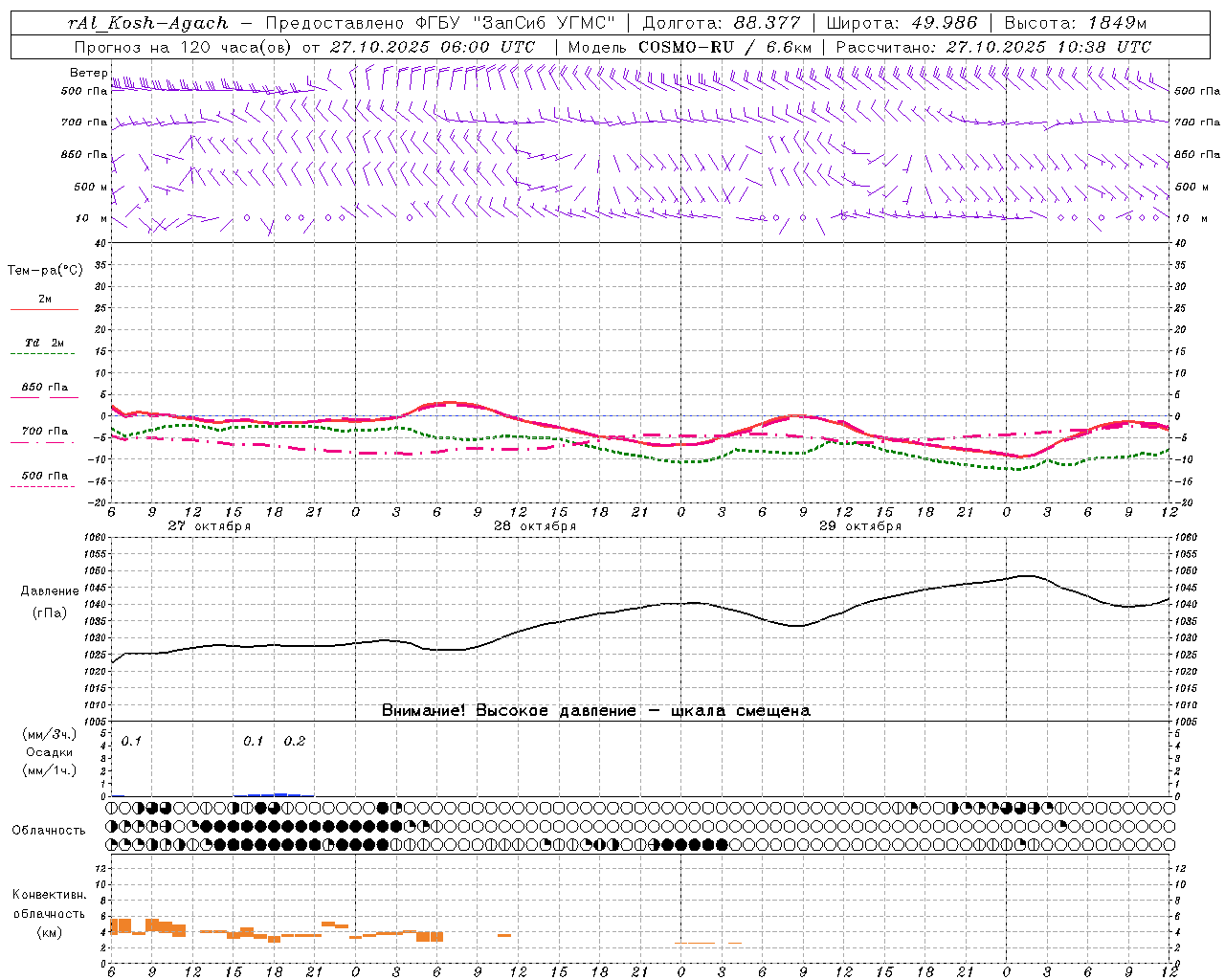
Task: Click the Облачность panel label
Action: tap(49, 831)
